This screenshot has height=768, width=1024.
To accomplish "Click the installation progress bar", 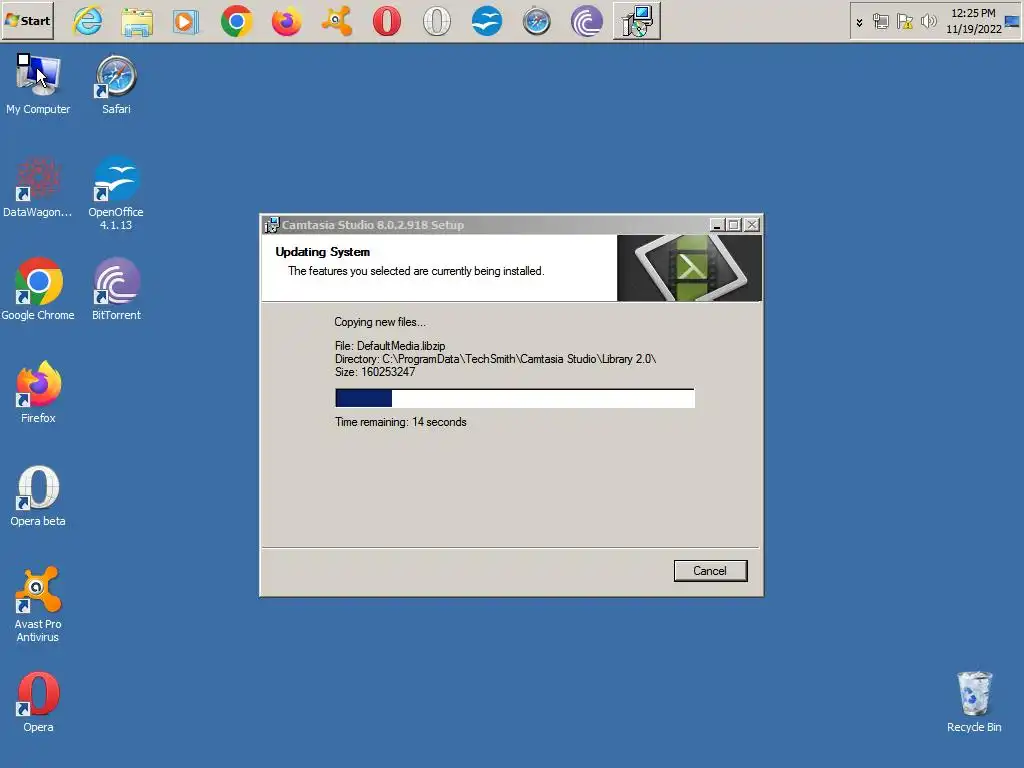I will coord(515,398).
